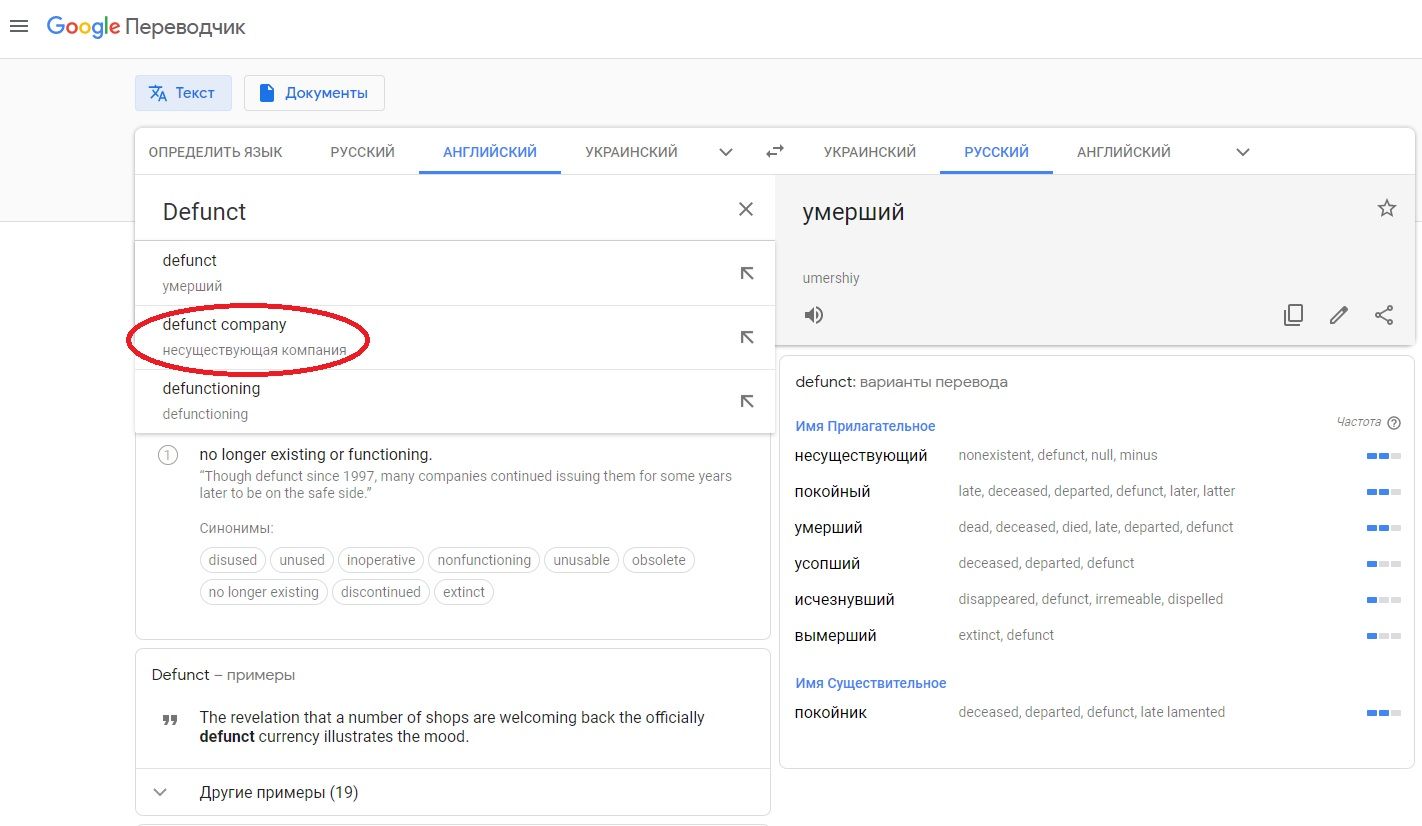Select the Текст mode button
1422x826 pixels.
[x=183, y=93]
